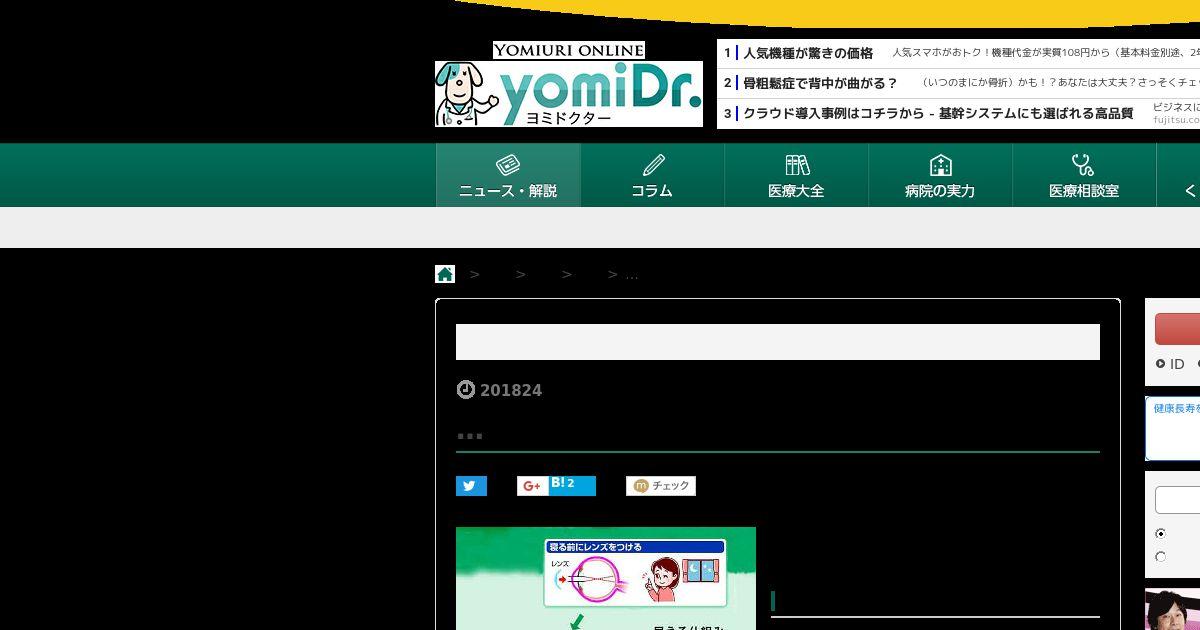1200x630 pixels.
Task: Open the コラム tab
Action: point(652,175)
